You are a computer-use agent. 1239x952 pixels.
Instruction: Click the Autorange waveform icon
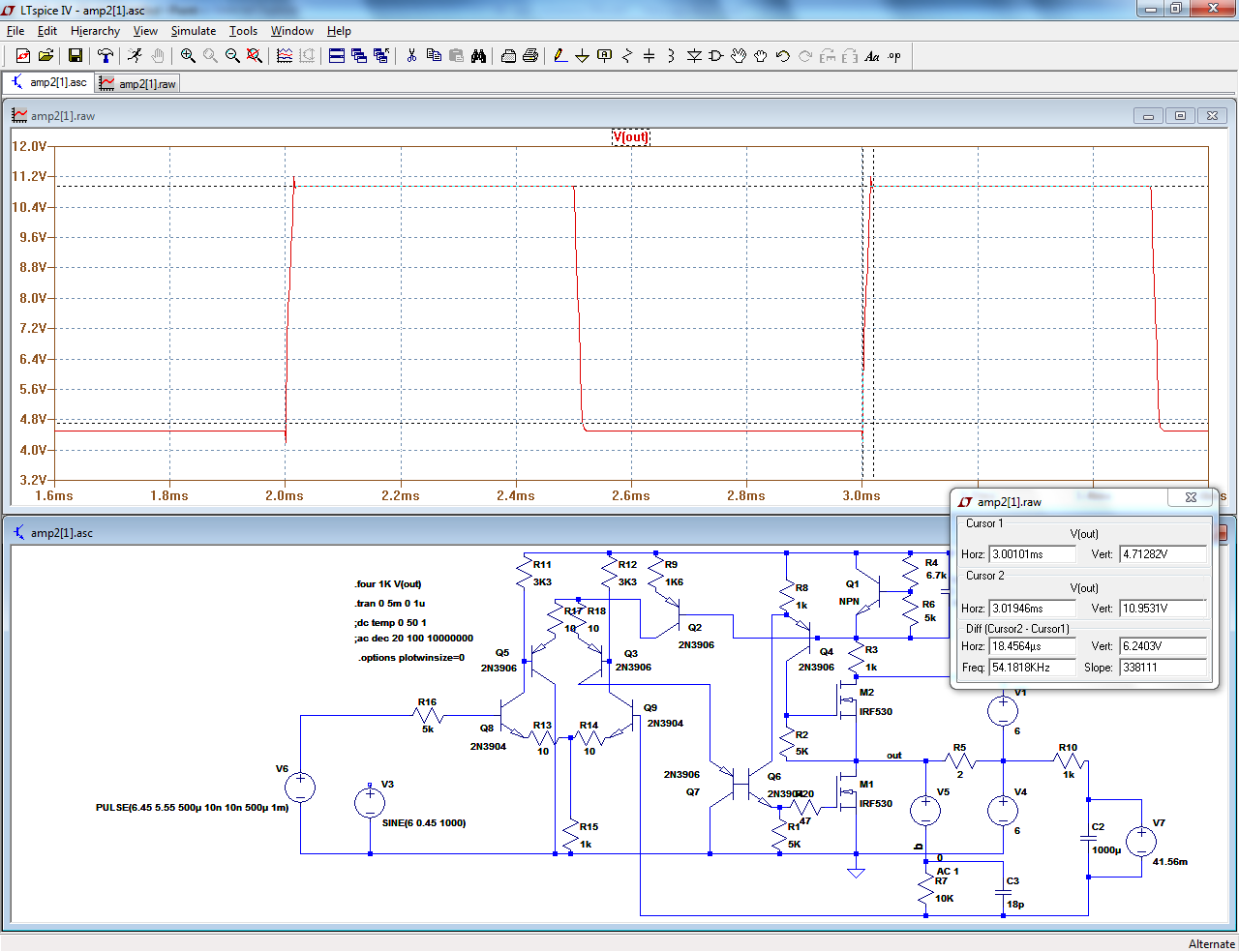[x=285, y=56]
